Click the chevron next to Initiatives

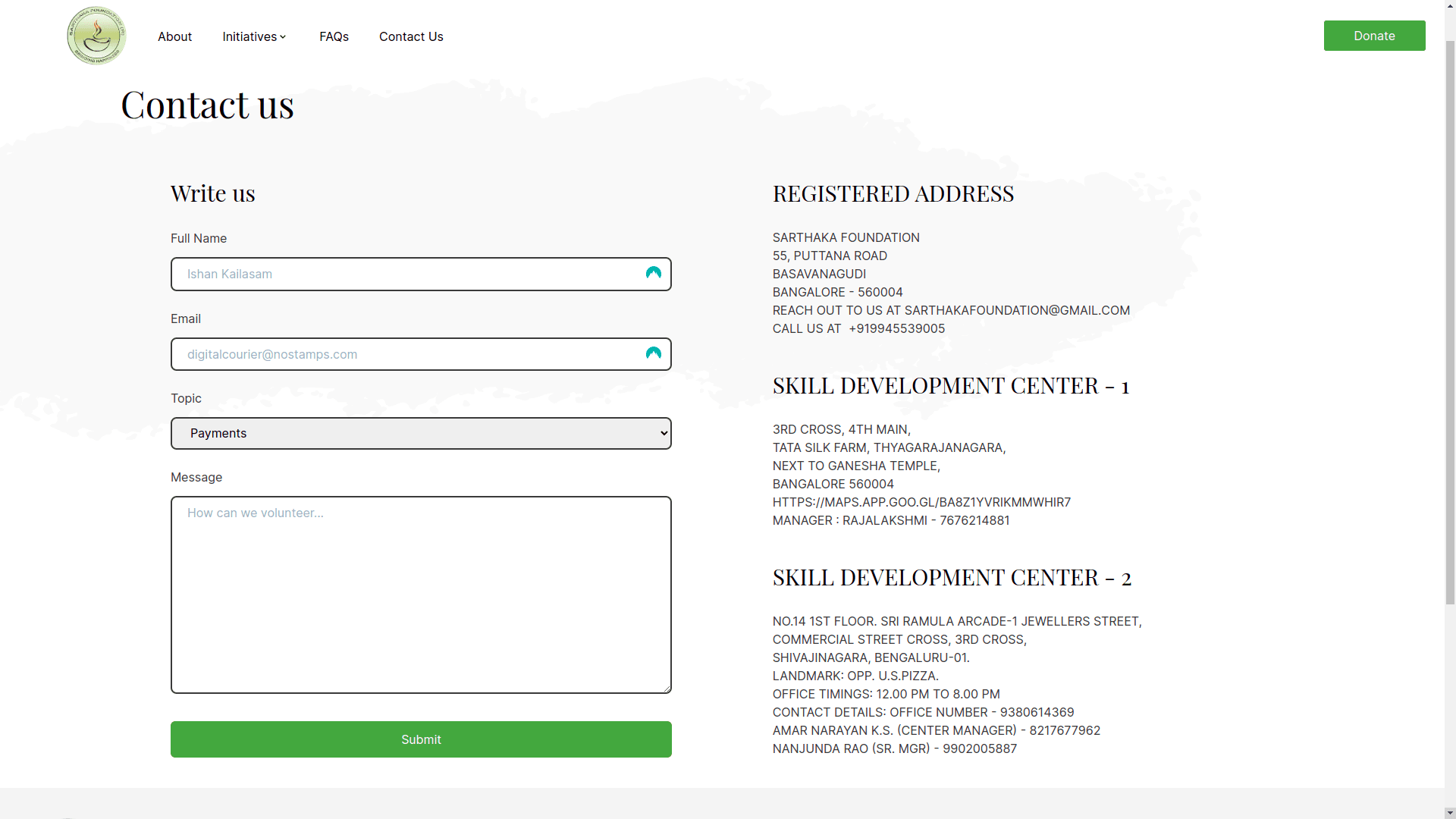coord(282,36)
